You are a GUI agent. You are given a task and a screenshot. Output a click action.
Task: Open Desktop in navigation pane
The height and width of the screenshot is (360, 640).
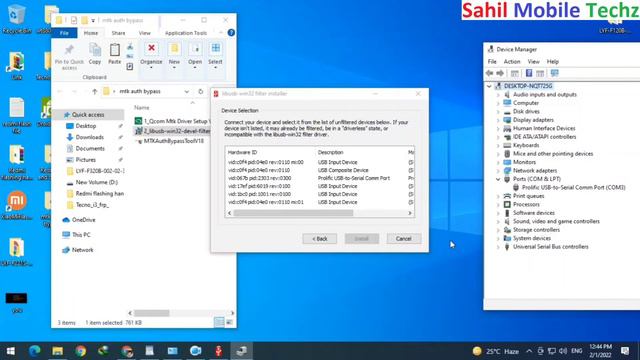86,126
